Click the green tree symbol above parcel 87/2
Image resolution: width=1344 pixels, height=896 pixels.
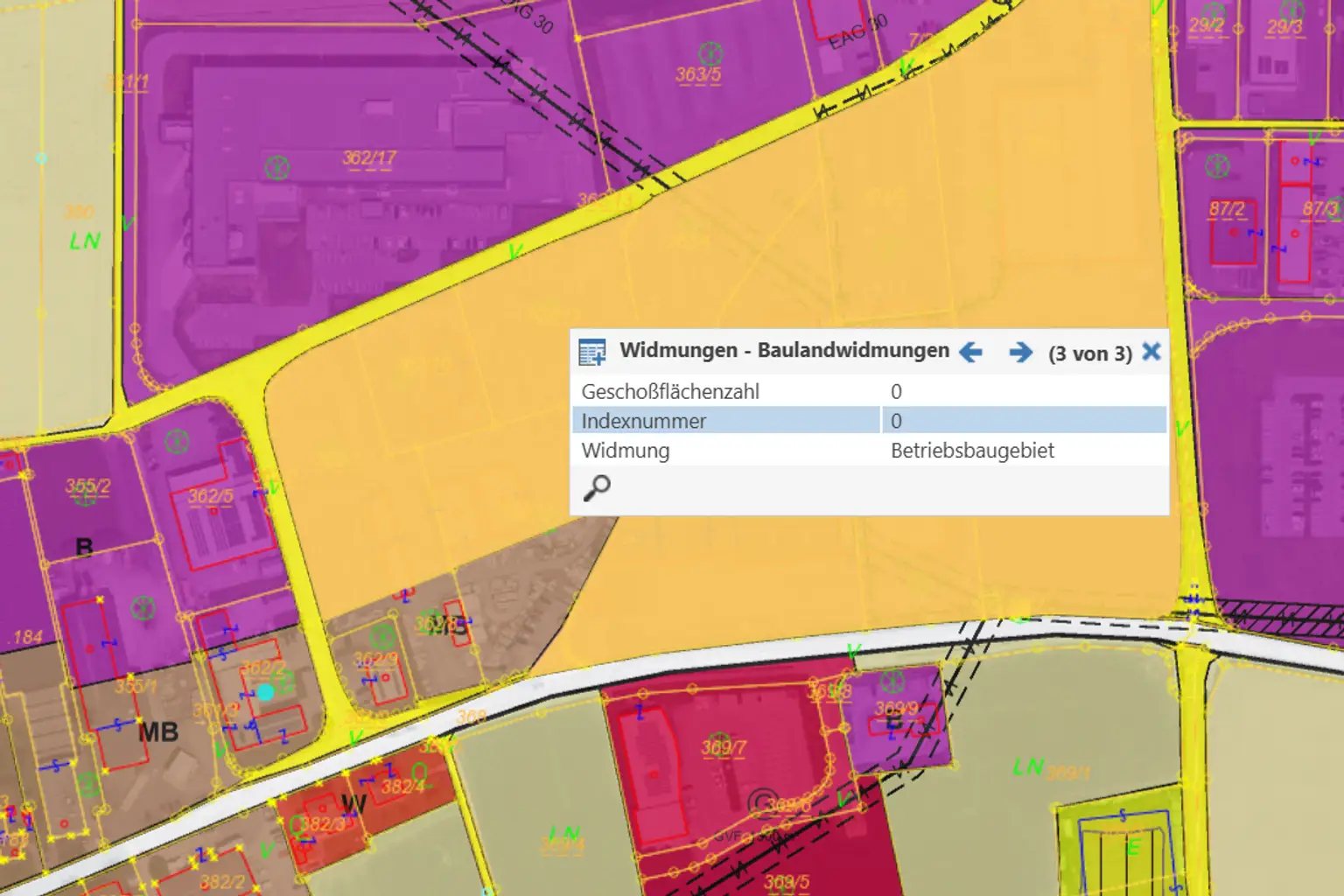click(x=1216, y=164)
